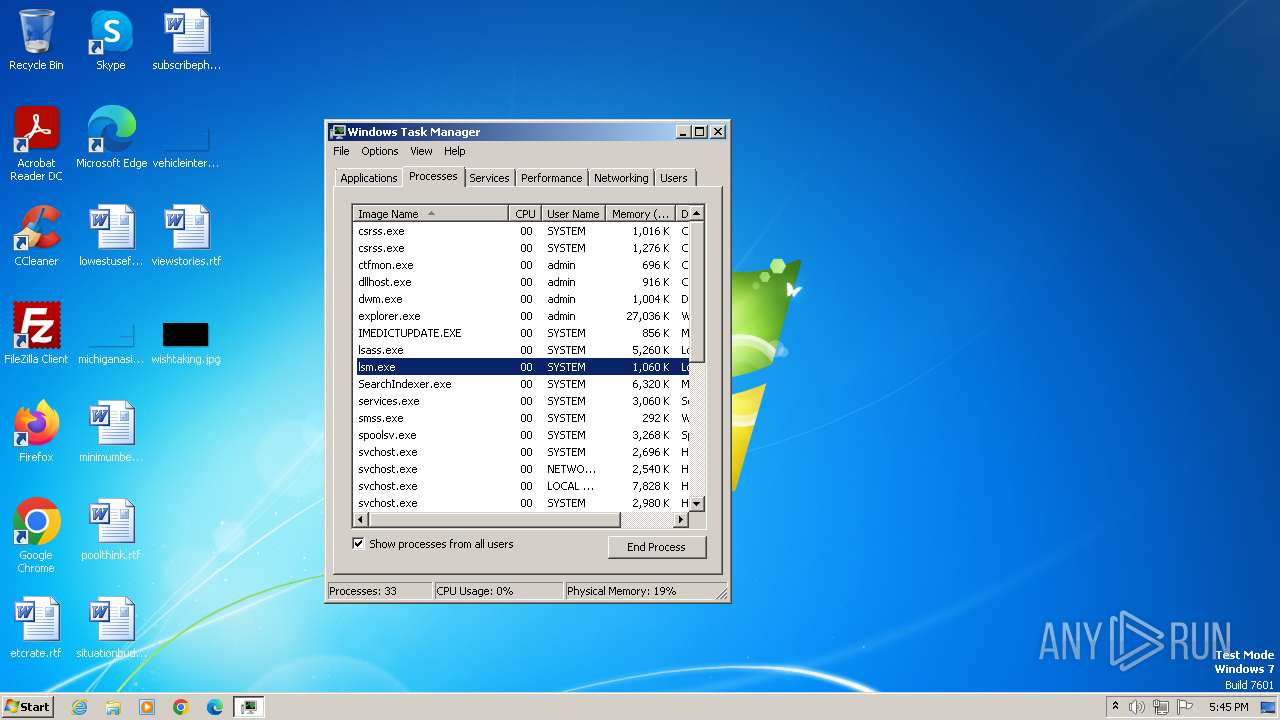Open the File menu in Task Manager
The image size is (1280, 720).
341,151
